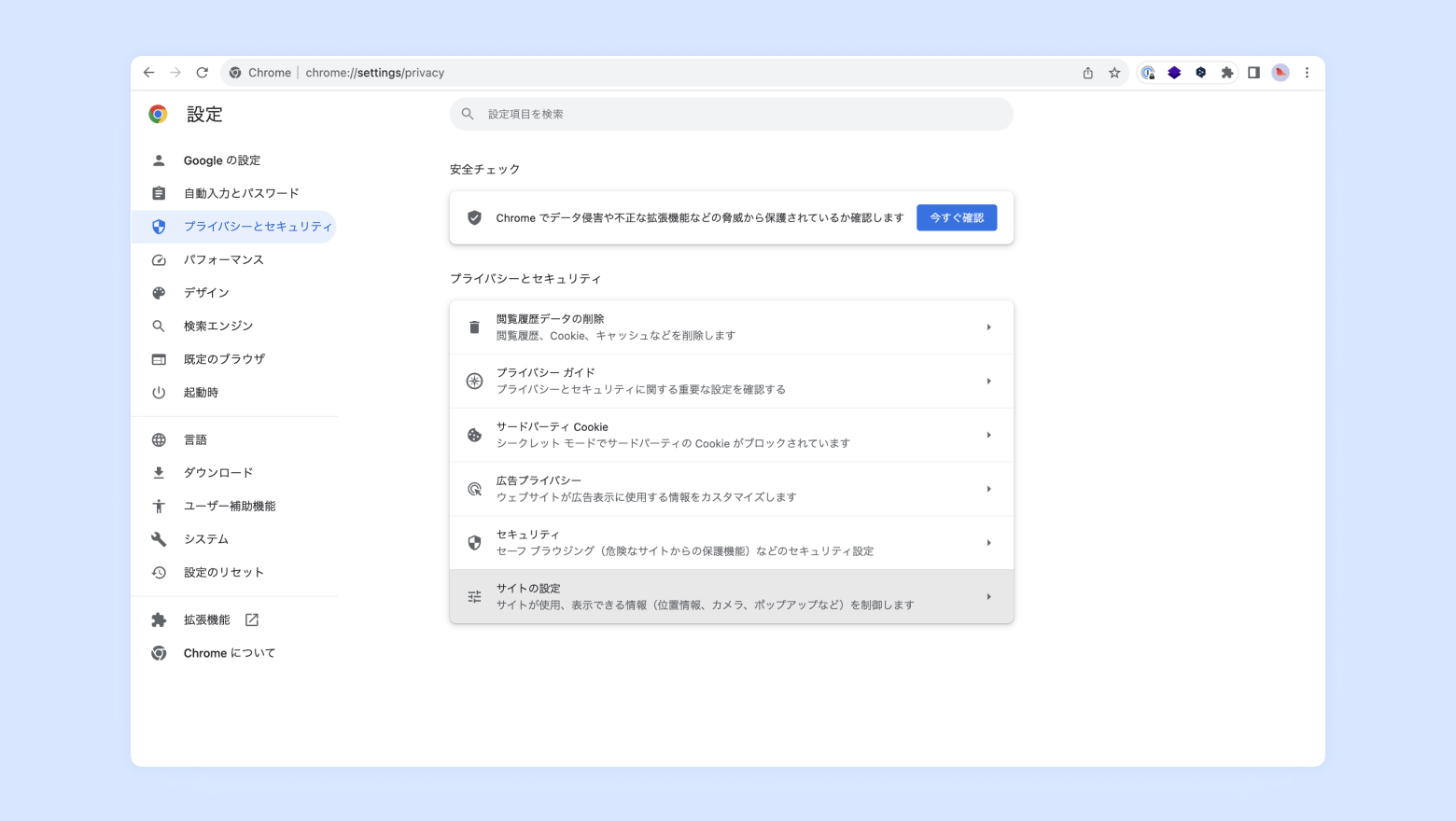This screenshot has width=1456, height=821.
Task: Click the 広告プライバシー ad icon
Action: pyautogui.click(x=474, y=489)
